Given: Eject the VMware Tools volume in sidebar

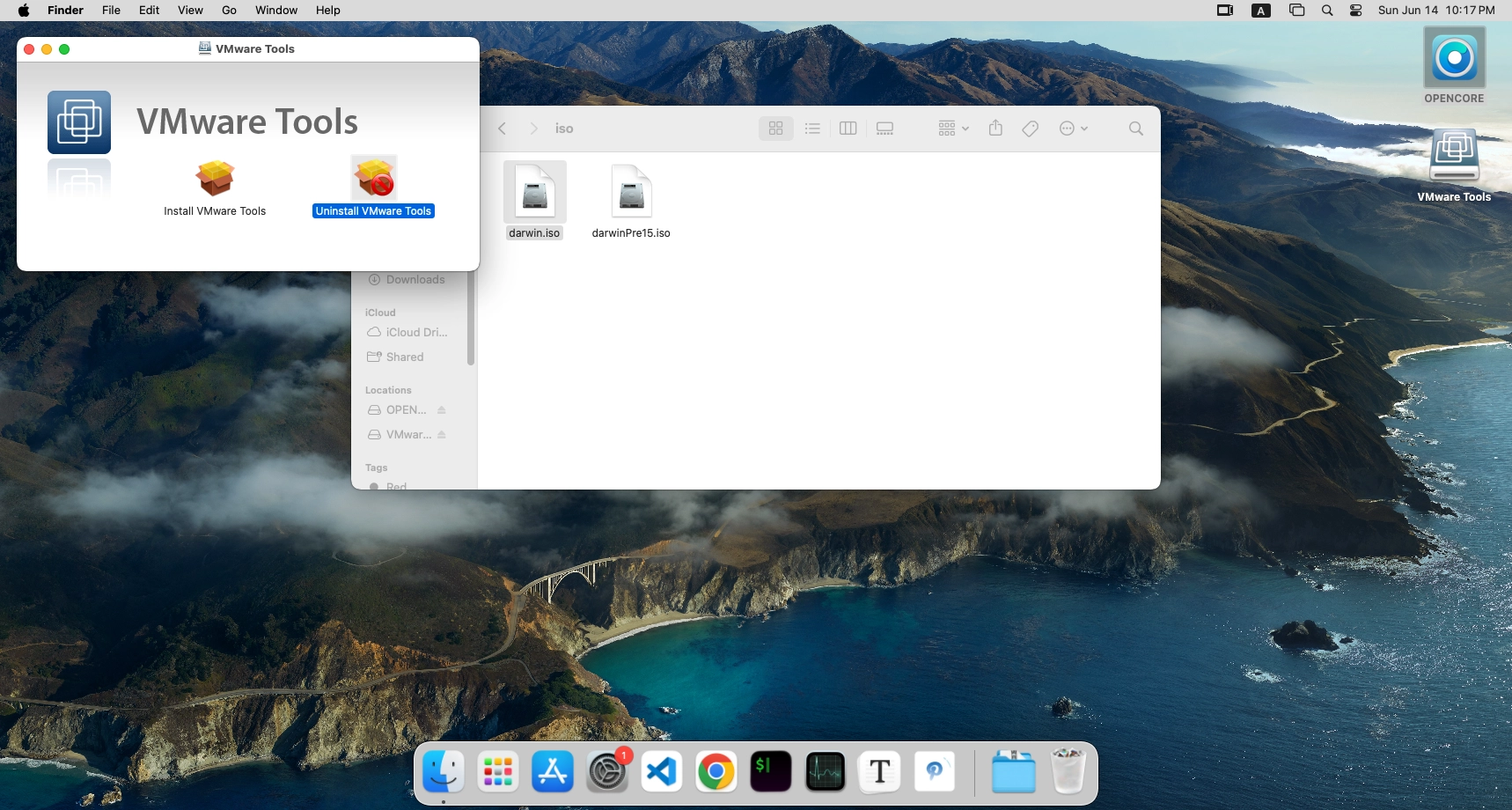Looking at the screenshot, I should coord(442,435).
